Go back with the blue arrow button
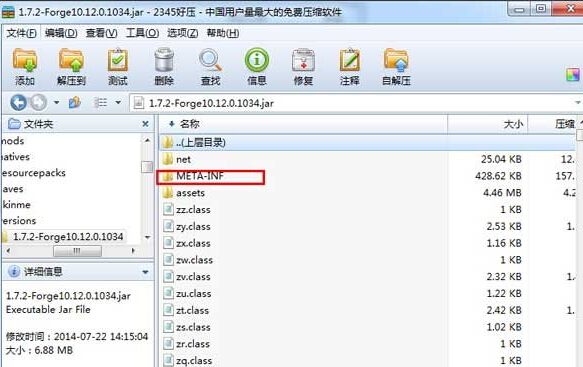This screenshot has width=583, height=367. pos(18,102)
